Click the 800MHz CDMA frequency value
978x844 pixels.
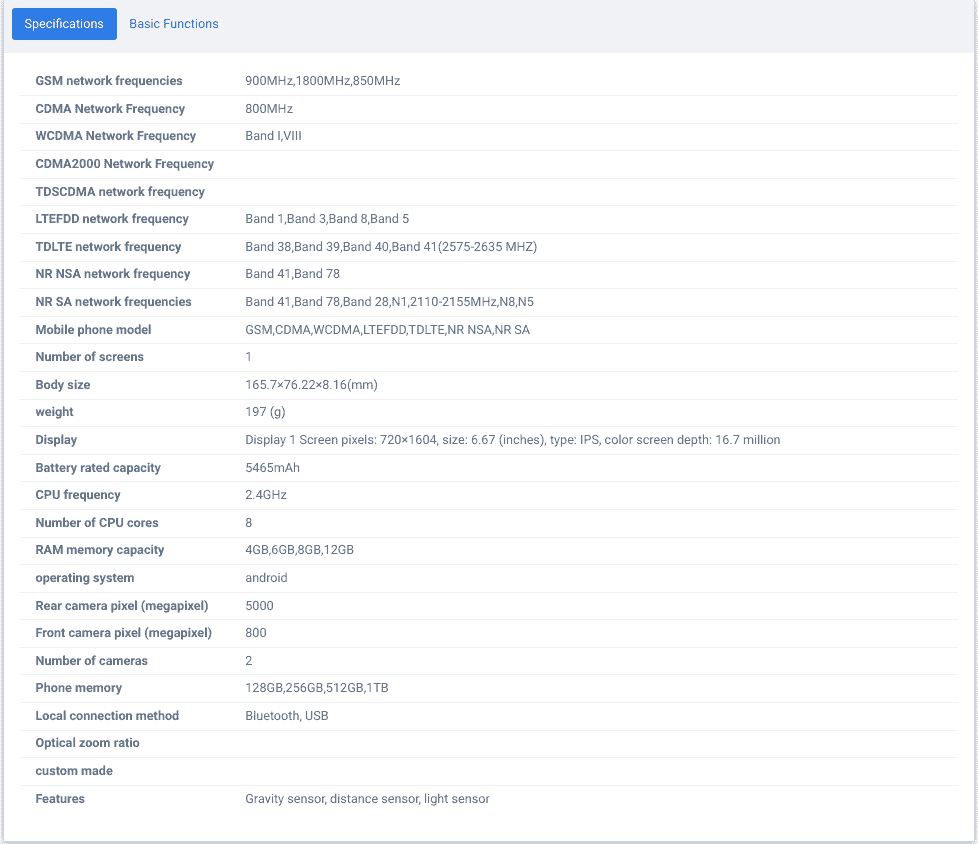269,109
